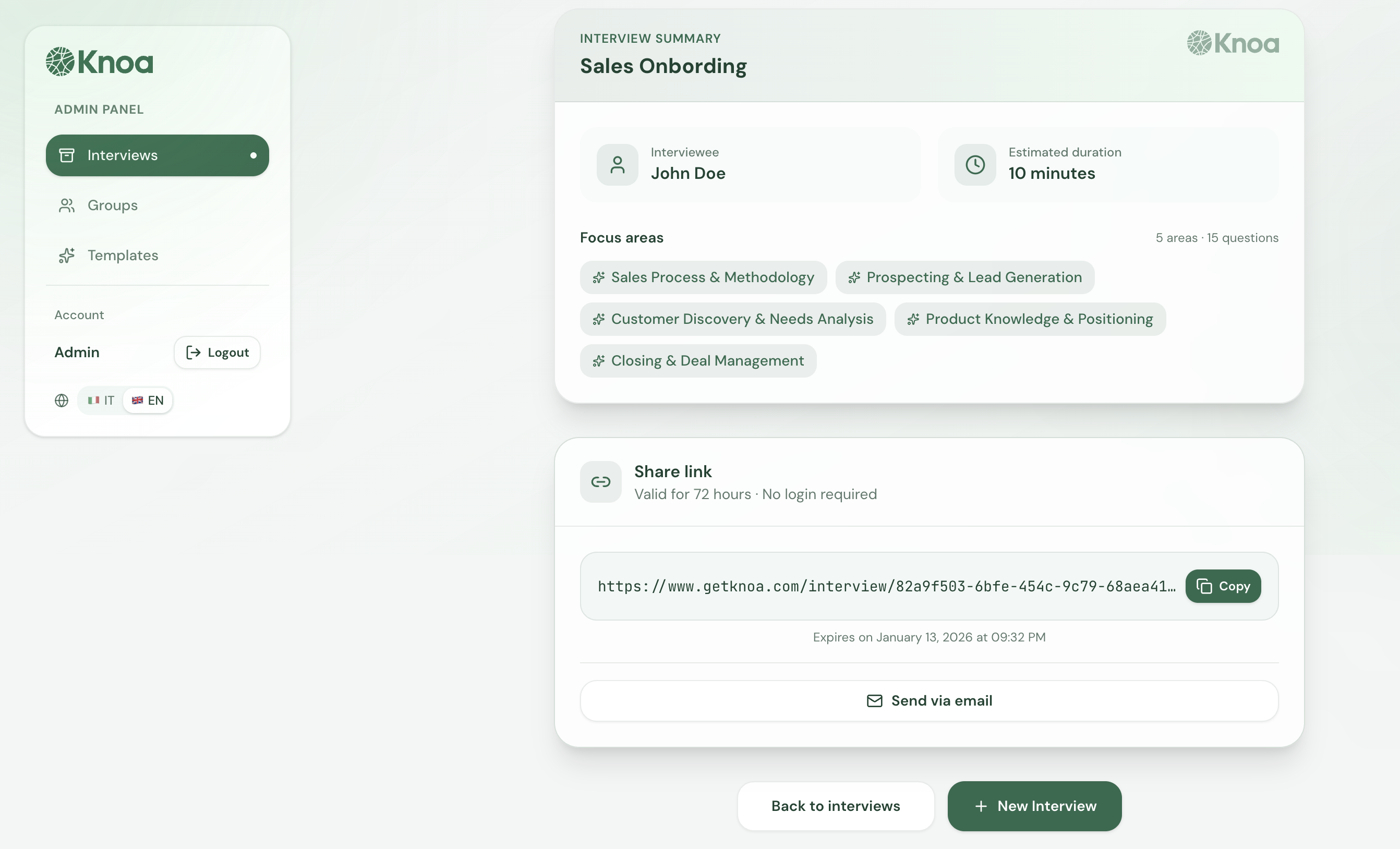Switch language to EN
1400x849 pixels.
click(147, 401)
